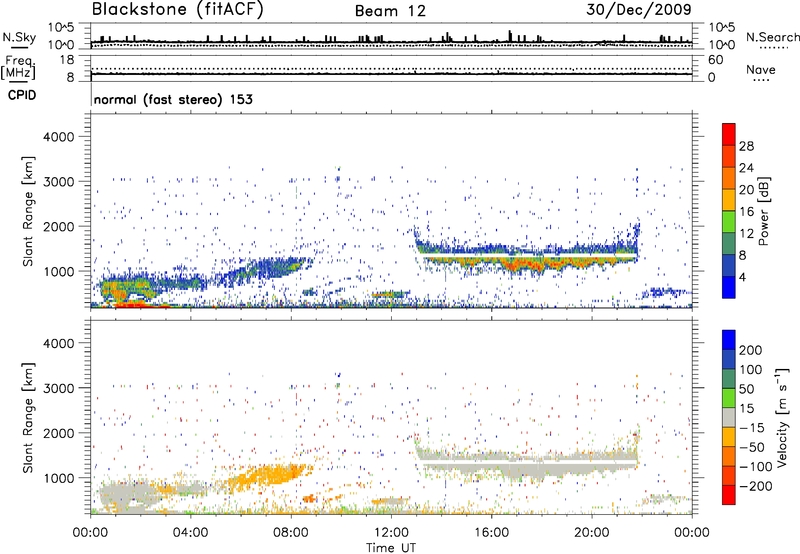The height and width of the screenshot is (554, 800).
Task: Click the "-15" label on the velocity colorbar
Action: [752, 428]
